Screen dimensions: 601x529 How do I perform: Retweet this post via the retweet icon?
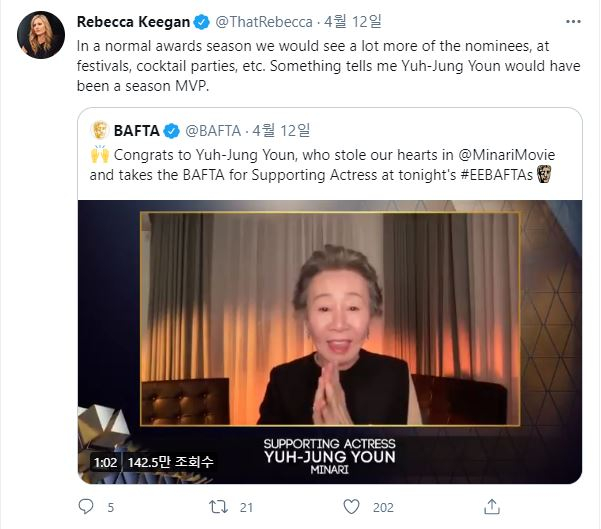[217, 507]
